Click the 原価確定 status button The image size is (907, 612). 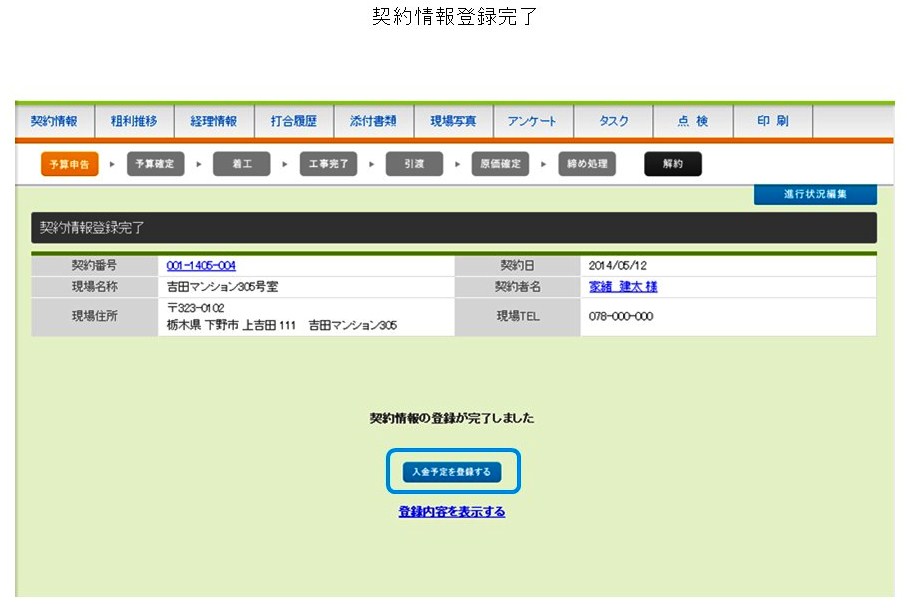[x=500, y=165]
